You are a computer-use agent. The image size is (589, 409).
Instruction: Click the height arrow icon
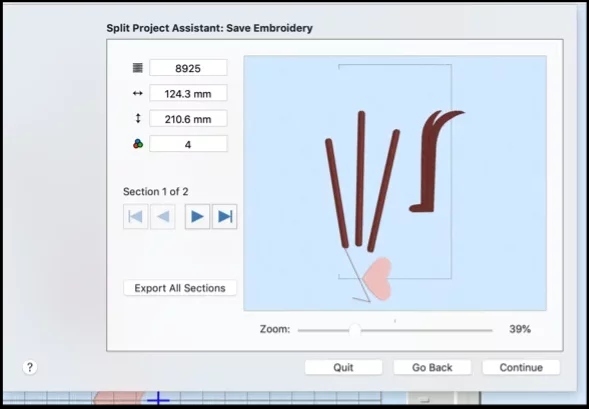click(138, 119)
